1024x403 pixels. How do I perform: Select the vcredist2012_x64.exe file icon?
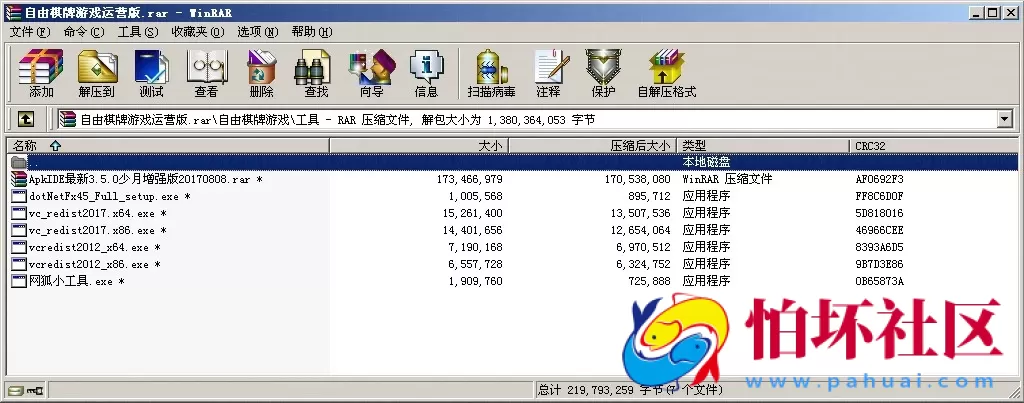click(19, 247)
